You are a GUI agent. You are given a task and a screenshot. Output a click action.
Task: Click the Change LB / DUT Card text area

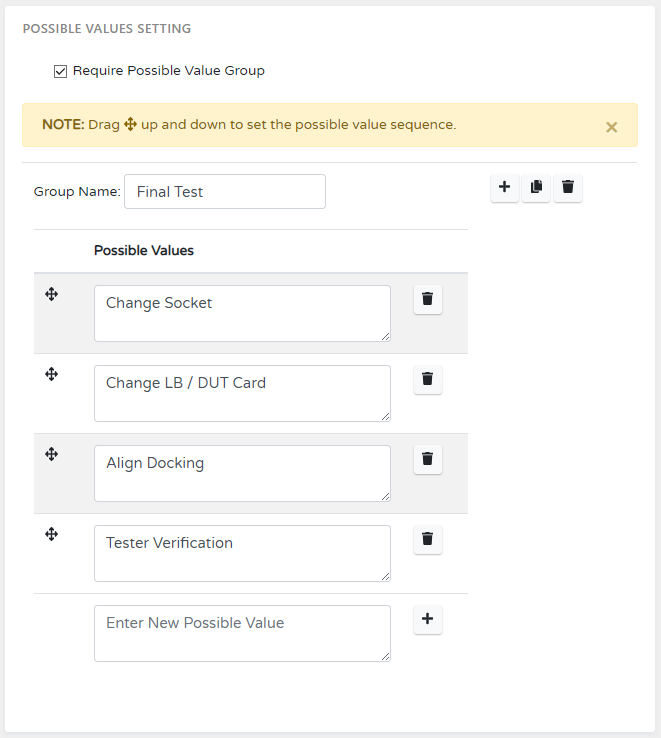pos(242,393)
